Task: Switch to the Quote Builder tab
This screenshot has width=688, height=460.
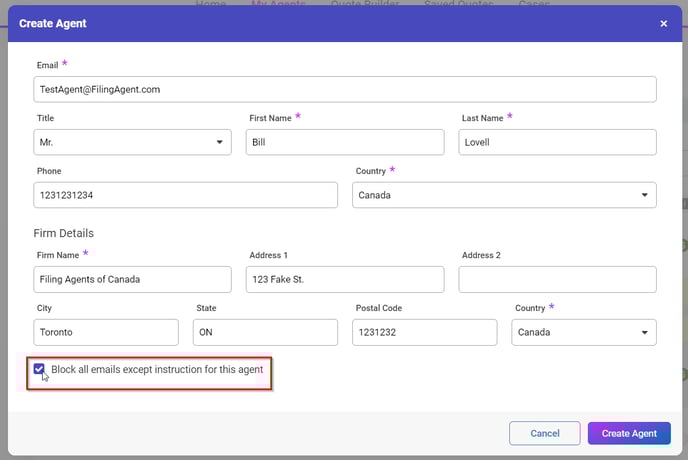Action: [x=366, y=5]
